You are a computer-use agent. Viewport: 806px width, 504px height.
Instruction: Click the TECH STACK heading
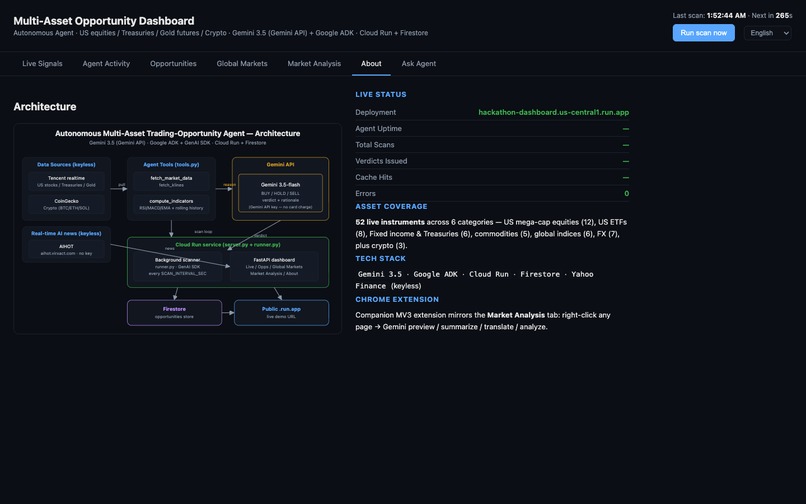pos(380,259)
